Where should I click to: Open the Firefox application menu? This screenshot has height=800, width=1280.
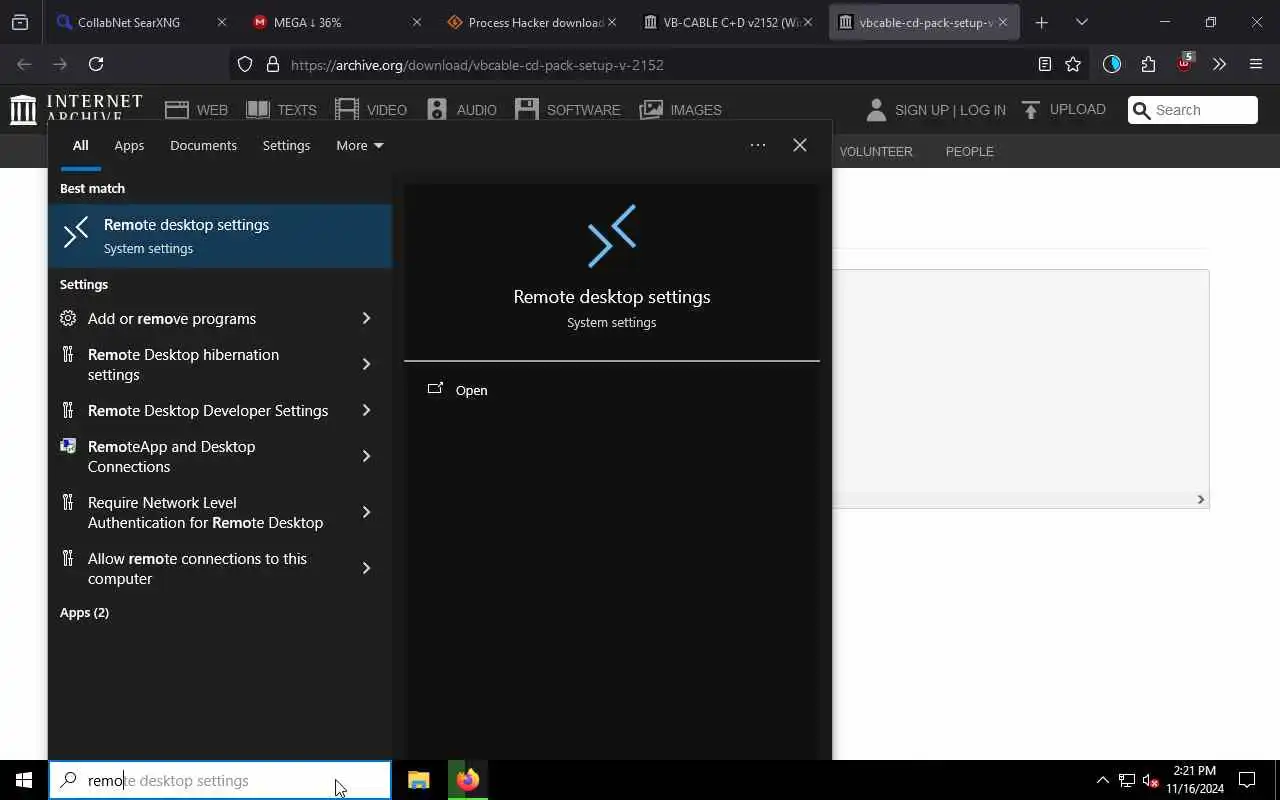1256,64
